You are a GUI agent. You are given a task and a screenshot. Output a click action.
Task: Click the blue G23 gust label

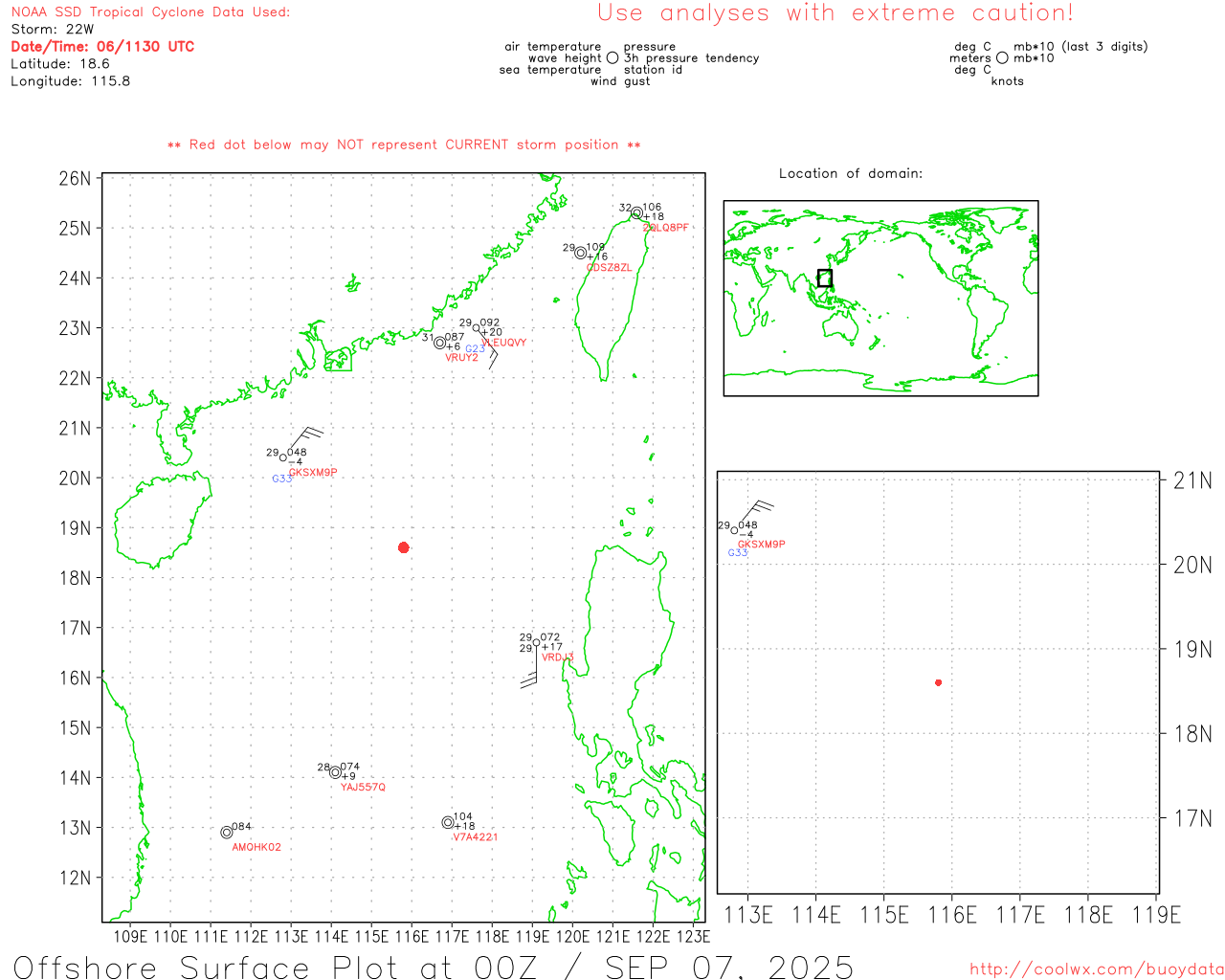tap(475, 348)
